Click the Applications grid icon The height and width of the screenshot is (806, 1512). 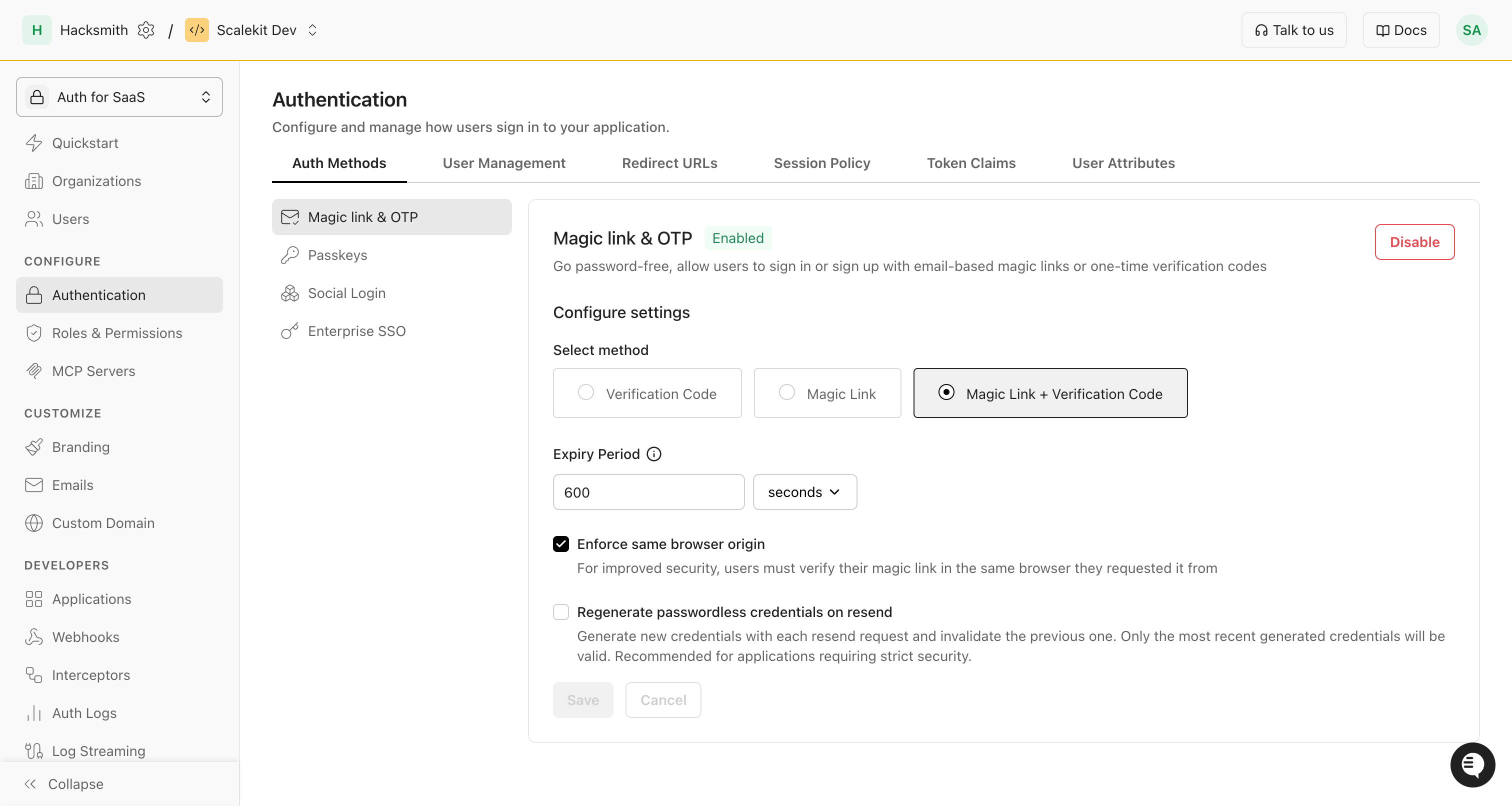34,599
